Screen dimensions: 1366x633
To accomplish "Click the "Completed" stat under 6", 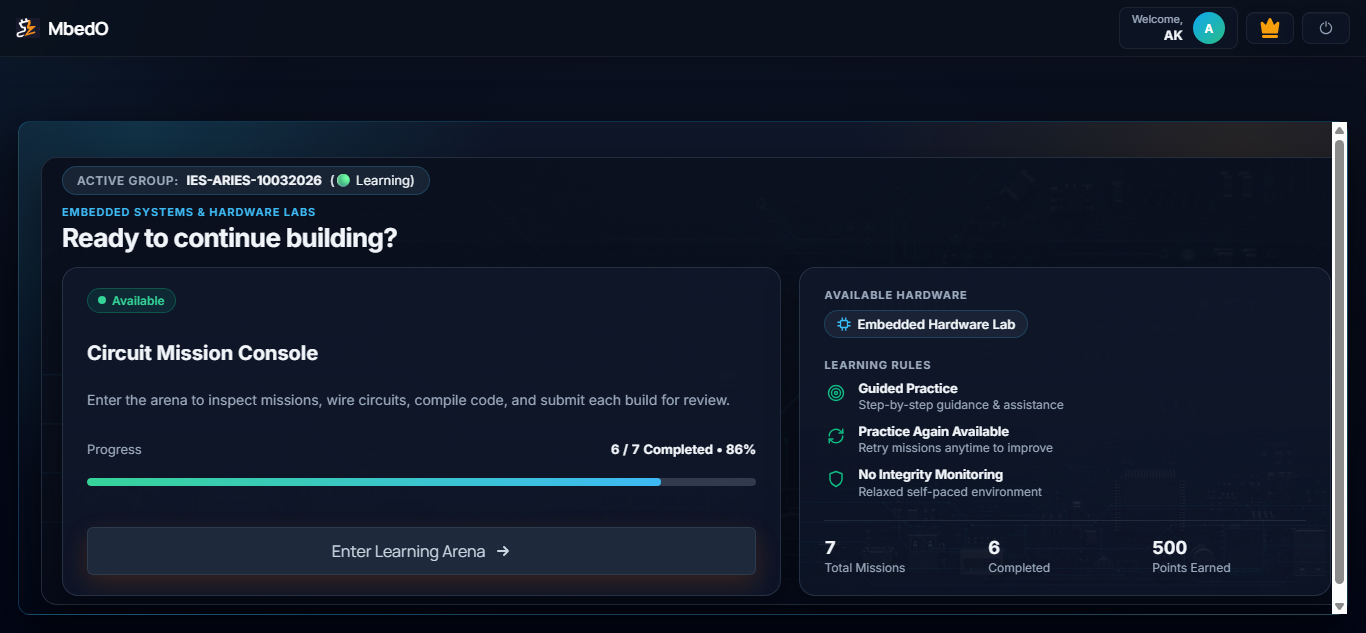I will tap(1019, 567).
